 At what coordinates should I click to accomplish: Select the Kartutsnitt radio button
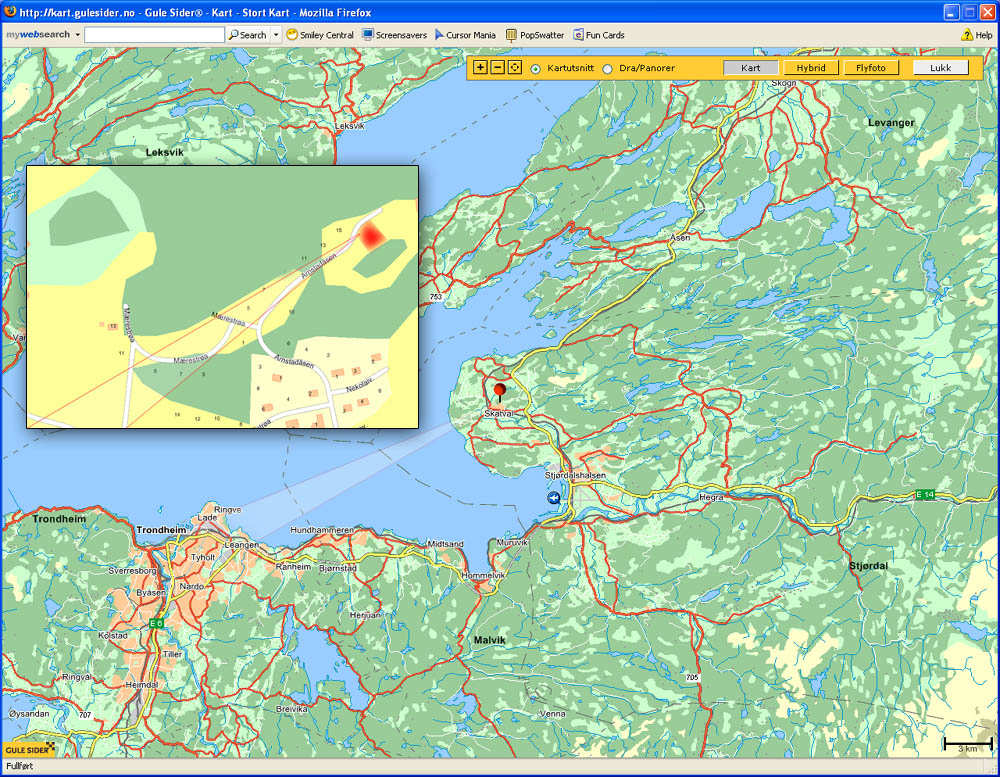(536, 69)
